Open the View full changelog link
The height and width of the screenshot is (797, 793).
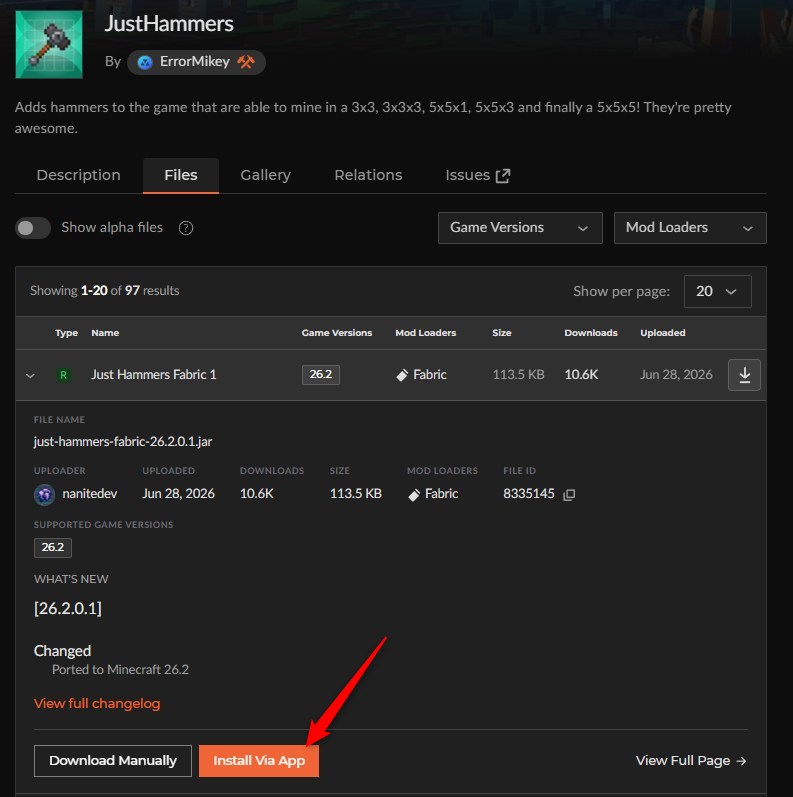(97, 703)
